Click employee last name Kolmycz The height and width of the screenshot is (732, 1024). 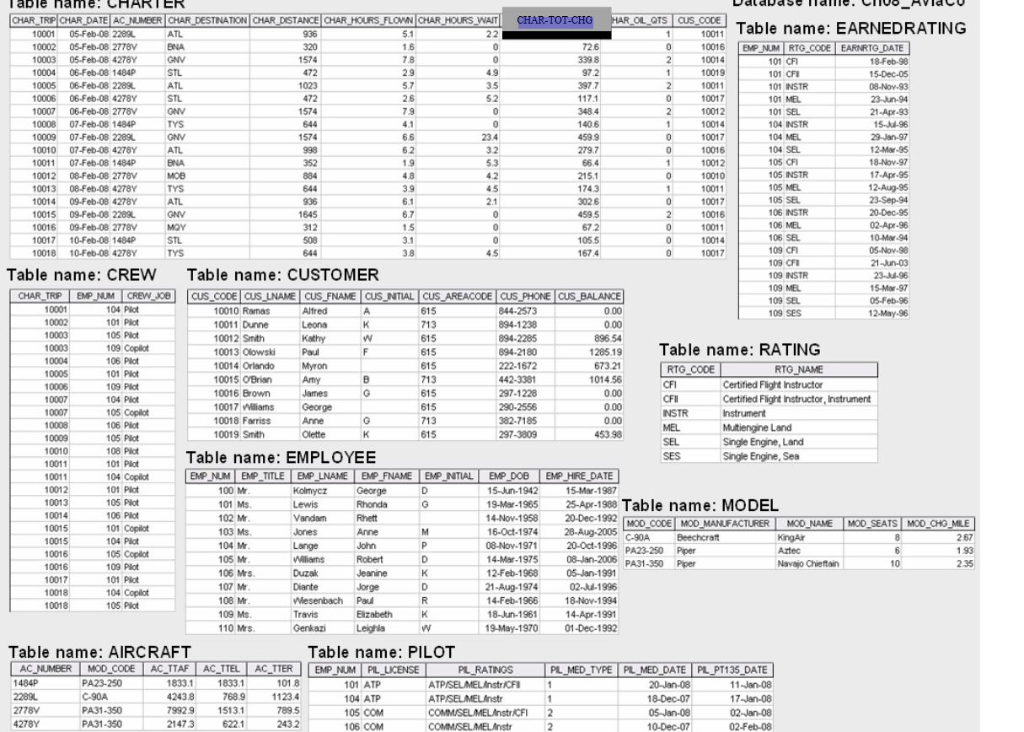tap(310, 490)
